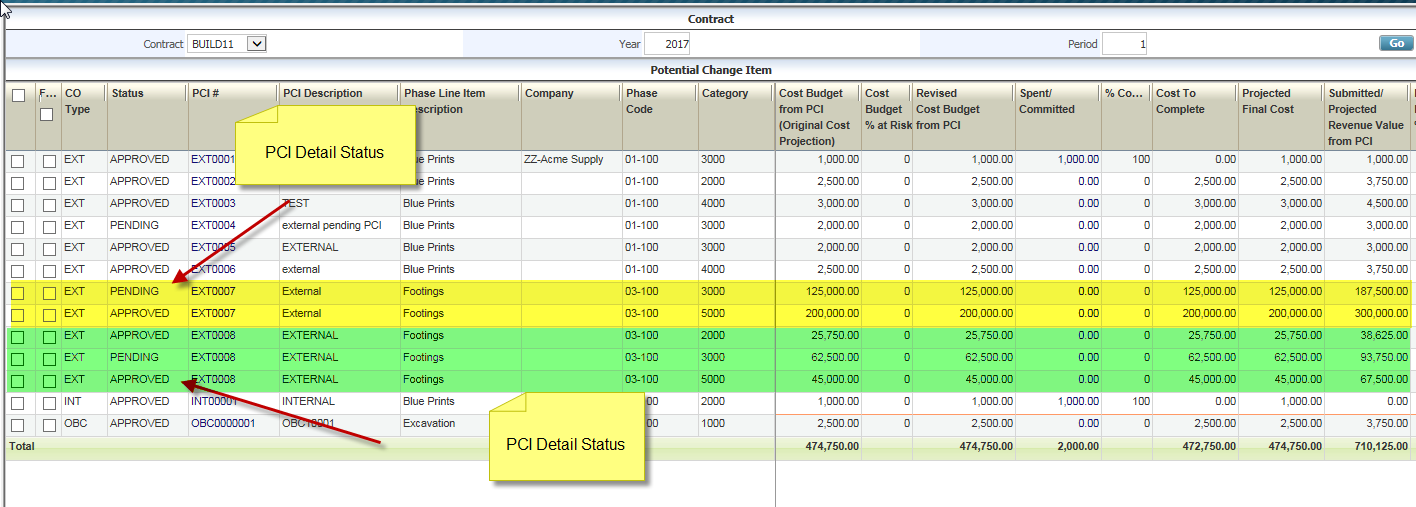Screen dimensions: 1416x507
Task: Open the OBC0000001 PCI number link
Action: pos(223,424)
